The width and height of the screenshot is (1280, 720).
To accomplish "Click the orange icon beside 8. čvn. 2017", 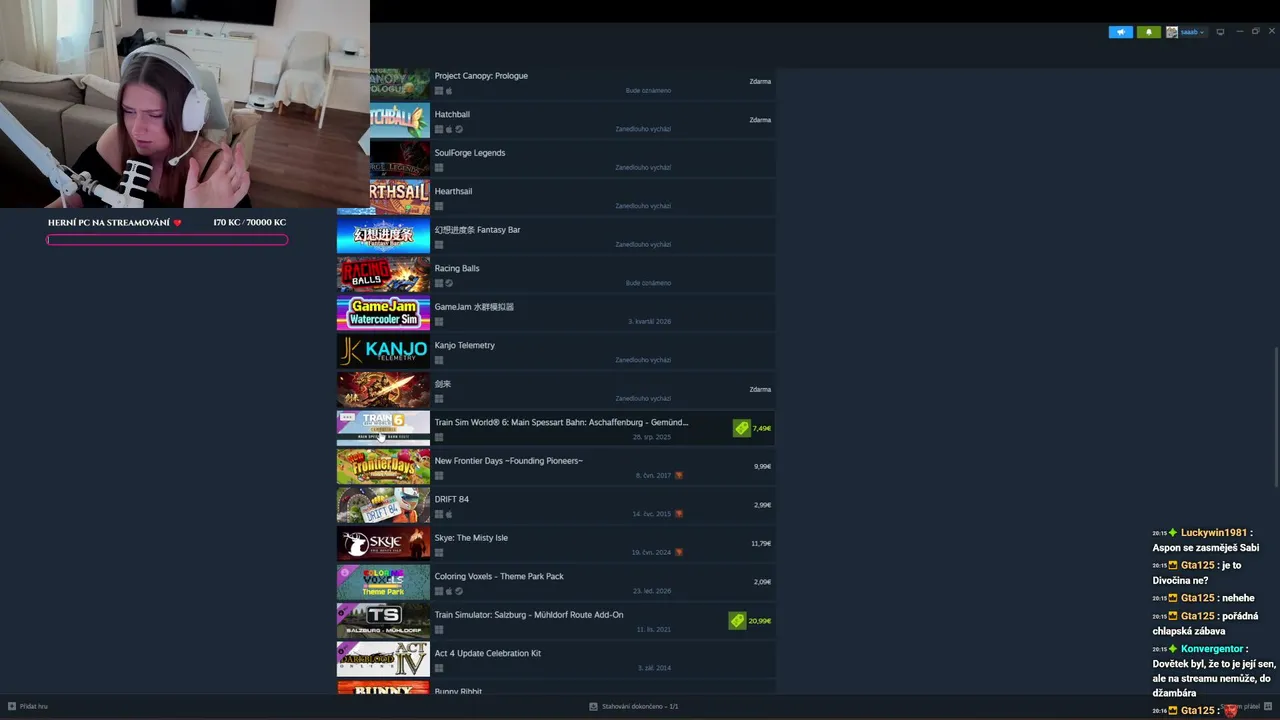I will click(x=679, y=475).
